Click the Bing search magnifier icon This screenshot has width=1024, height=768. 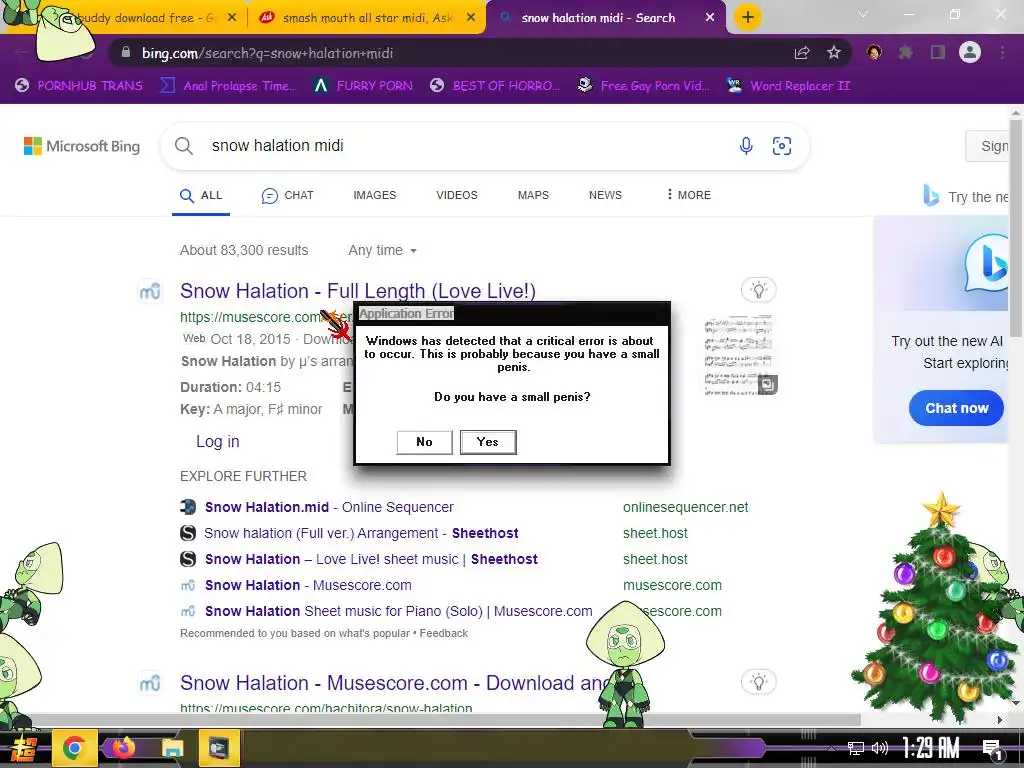click(184, 146)
